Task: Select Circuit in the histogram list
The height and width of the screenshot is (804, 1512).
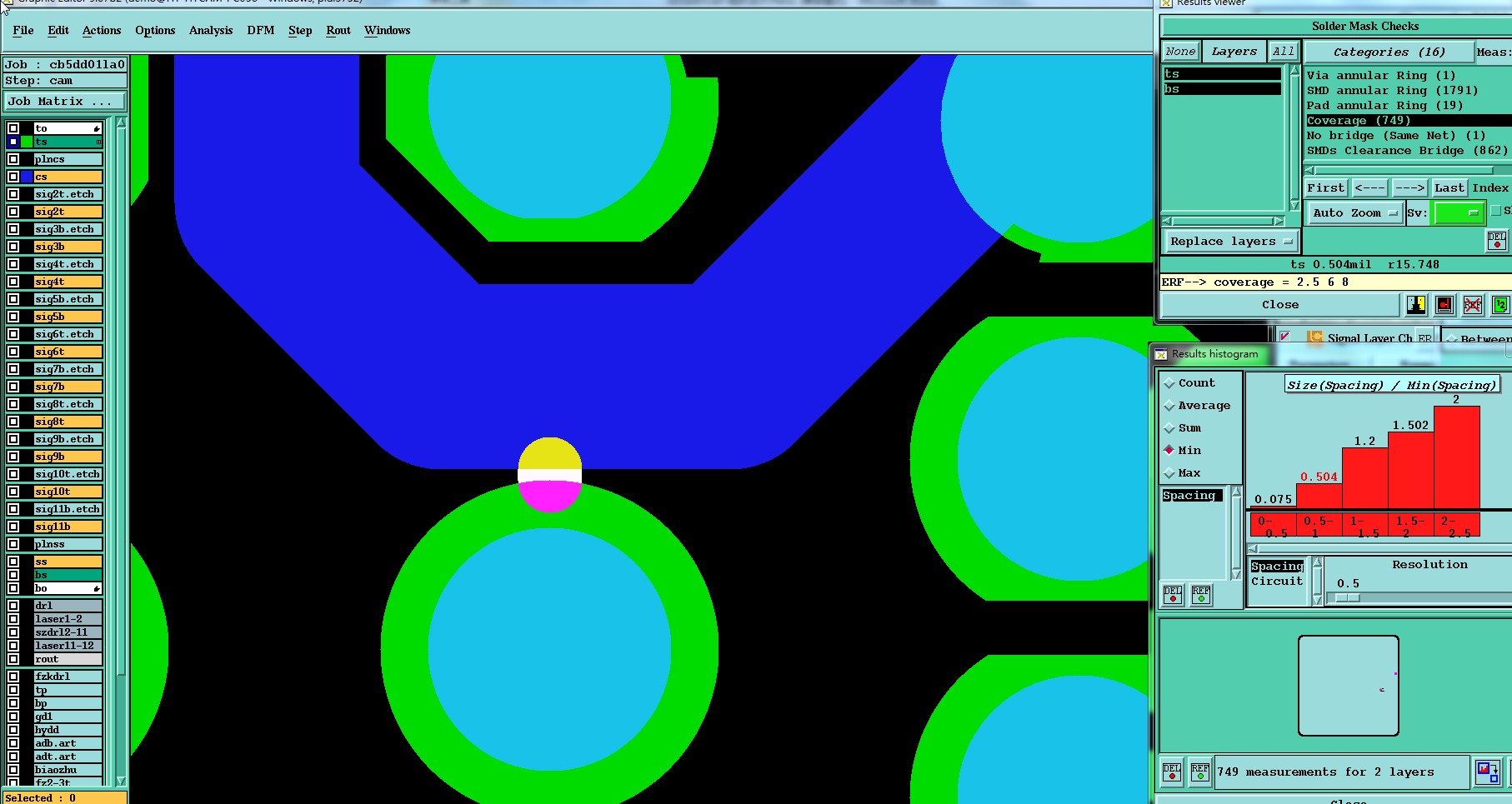Action: [x=1276, y=582]
